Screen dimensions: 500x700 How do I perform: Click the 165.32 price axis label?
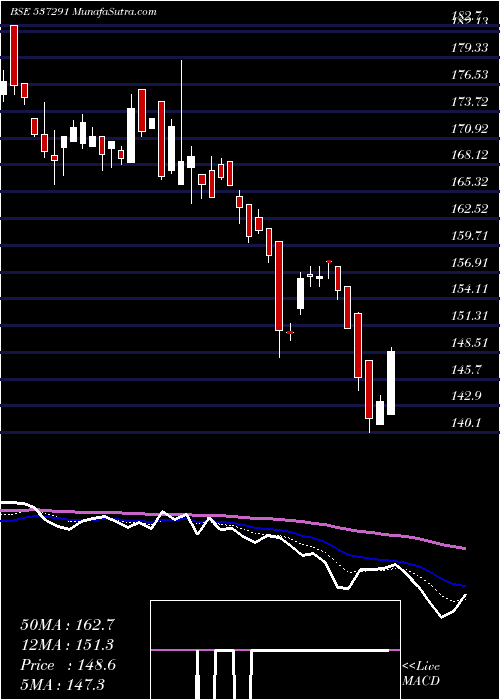coord(469,182)
